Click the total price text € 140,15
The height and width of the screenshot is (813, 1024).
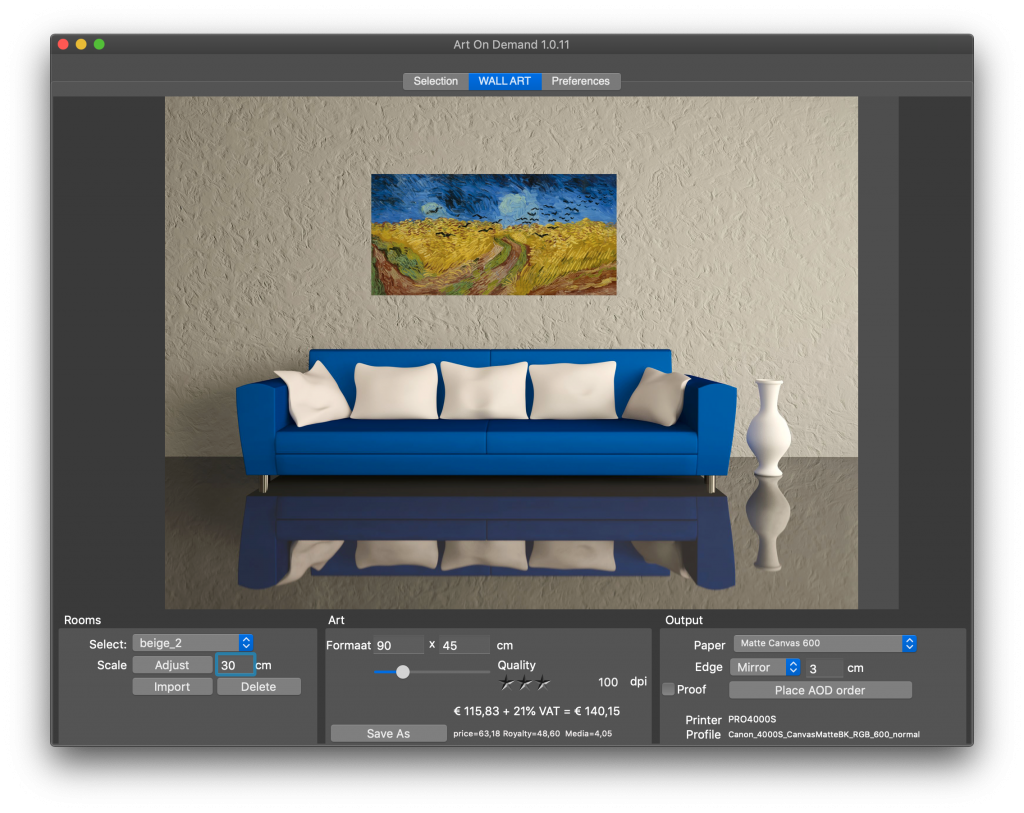[597, 711]
